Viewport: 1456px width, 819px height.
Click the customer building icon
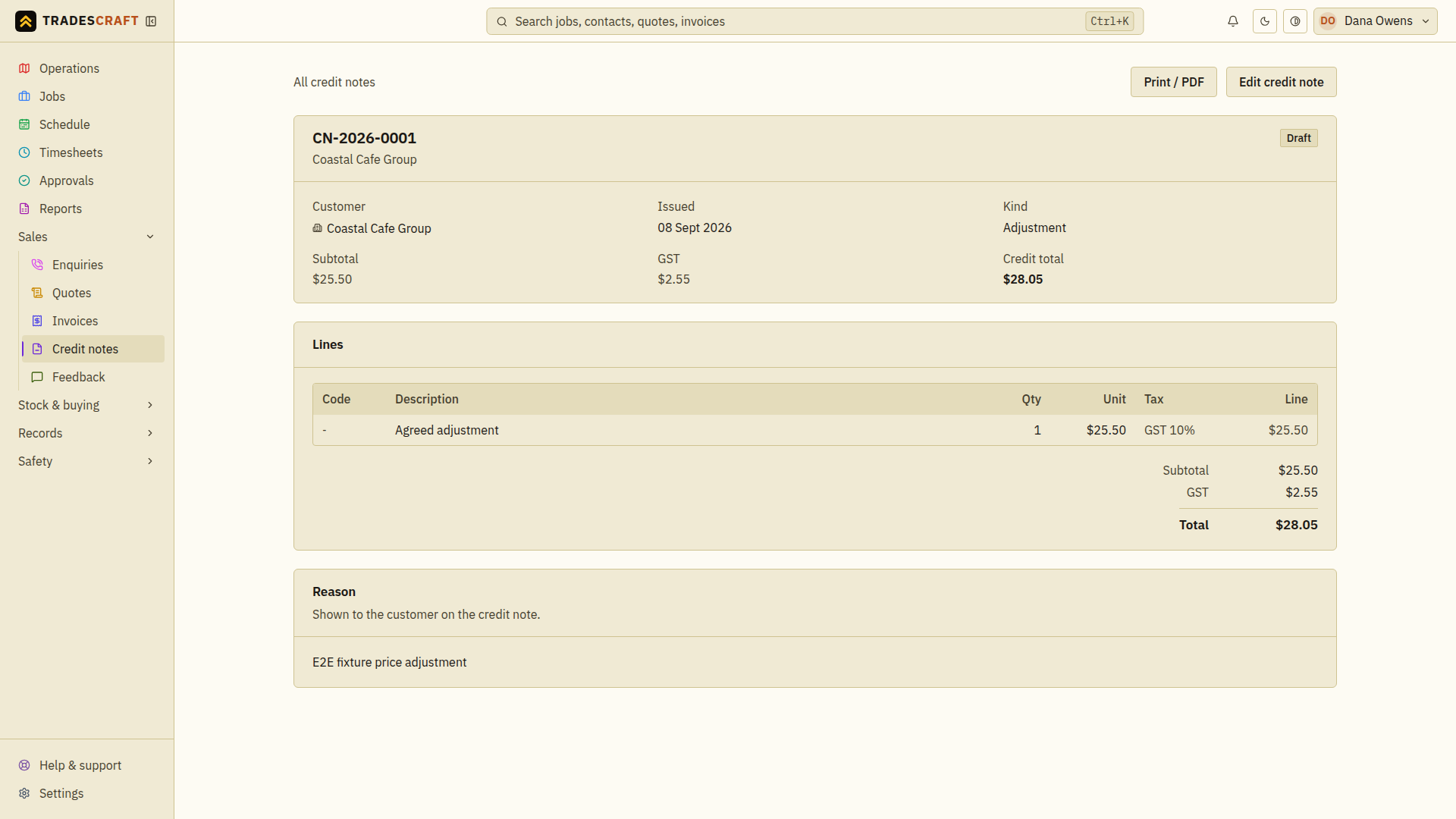click(x=317, y=228)
